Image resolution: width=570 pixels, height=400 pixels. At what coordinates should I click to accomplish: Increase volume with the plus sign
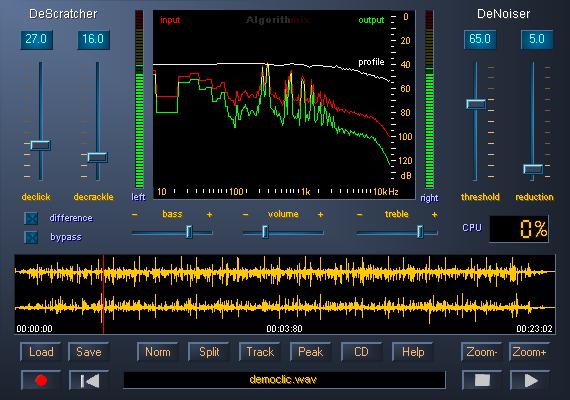320,215
